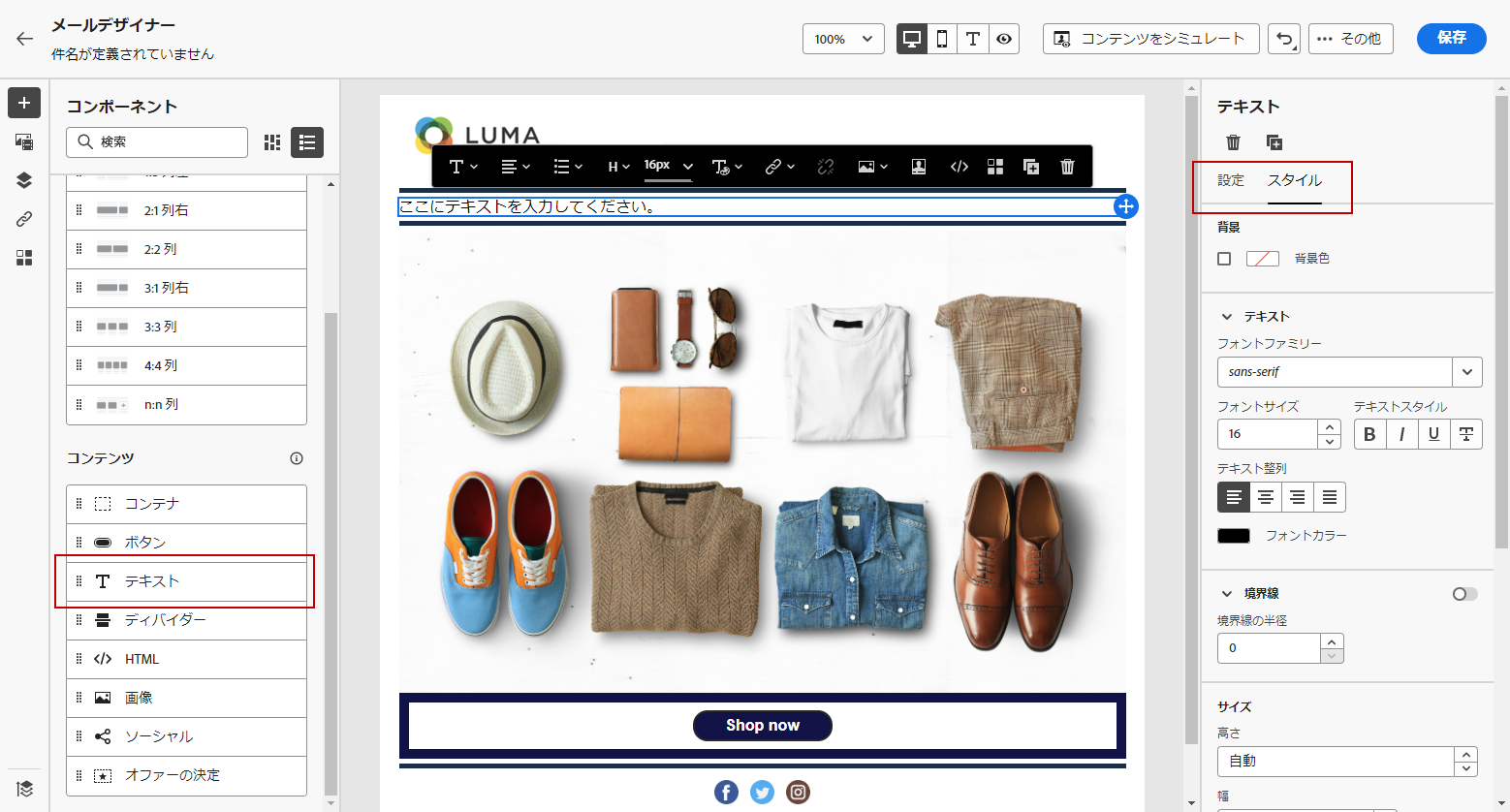The image size is (1510, 812).
Task: Open the layers tree sidebar icon
Action: click(x=24, y=180)
